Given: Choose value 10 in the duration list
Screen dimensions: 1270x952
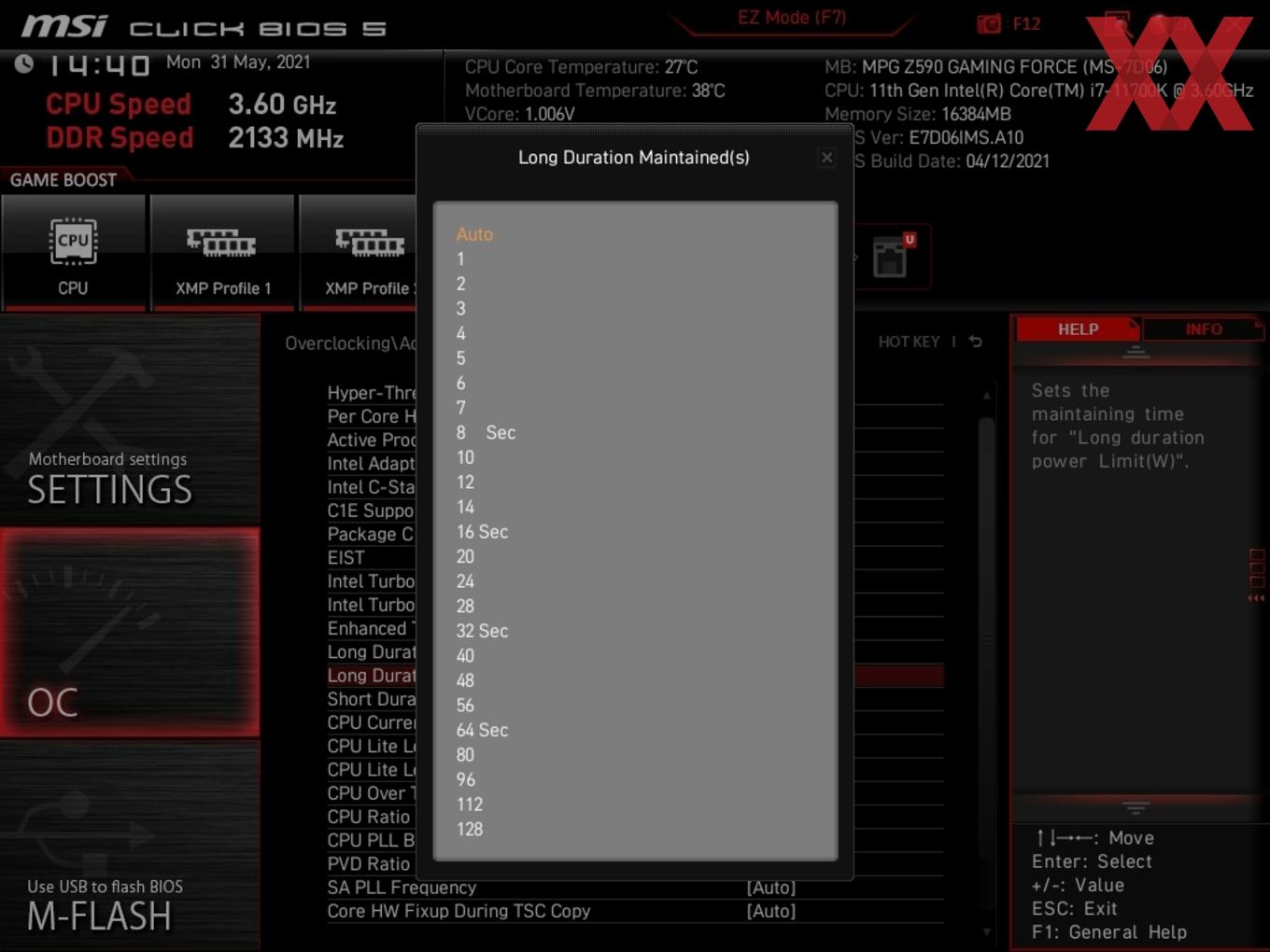Looking at the screenshot, I should (465, 457).
